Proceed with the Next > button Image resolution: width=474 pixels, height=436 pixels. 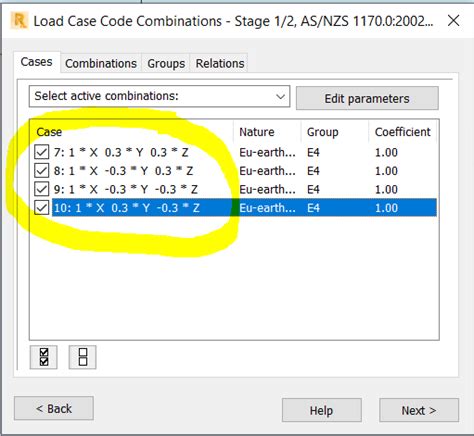click(419, 410)
